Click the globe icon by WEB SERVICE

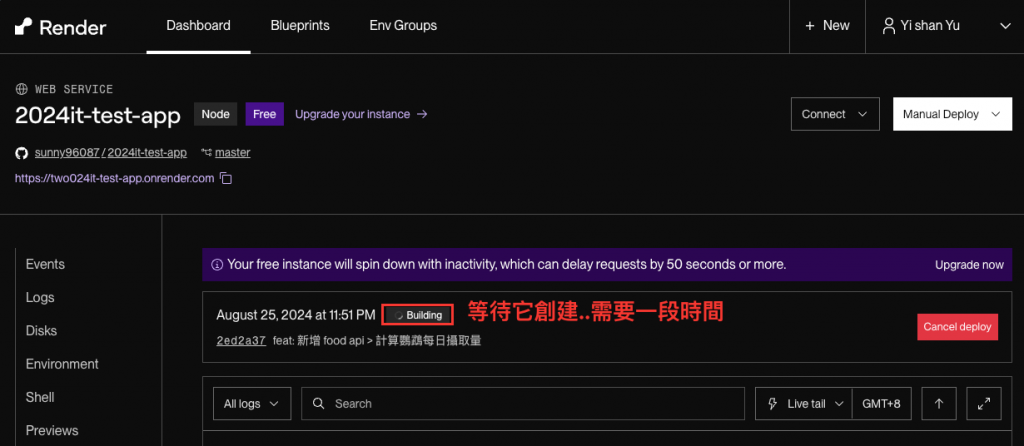coord(22,89)
